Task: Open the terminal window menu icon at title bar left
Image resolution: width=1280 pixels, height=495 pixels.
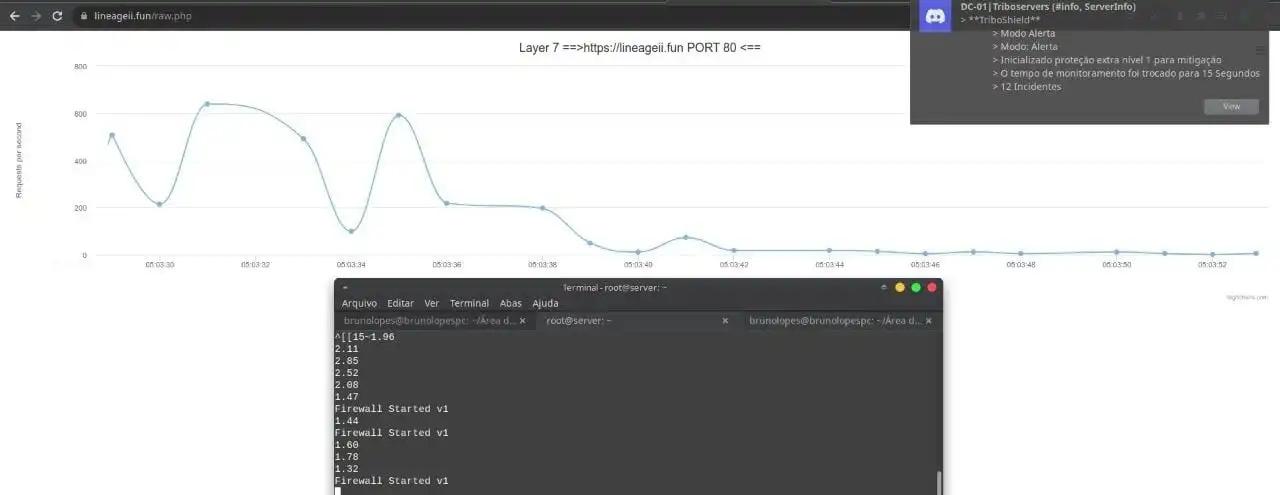Action: click(345, 288)
